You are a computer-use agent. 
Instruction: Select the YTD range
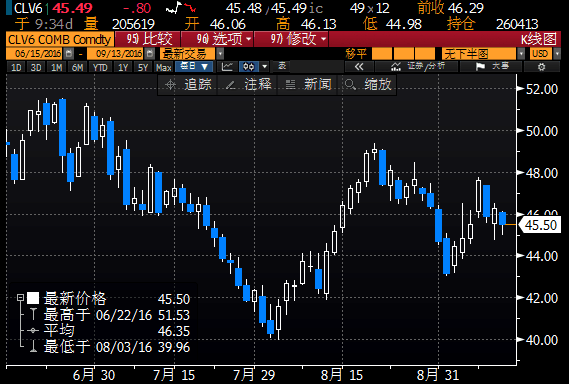(x=100, y=67)
